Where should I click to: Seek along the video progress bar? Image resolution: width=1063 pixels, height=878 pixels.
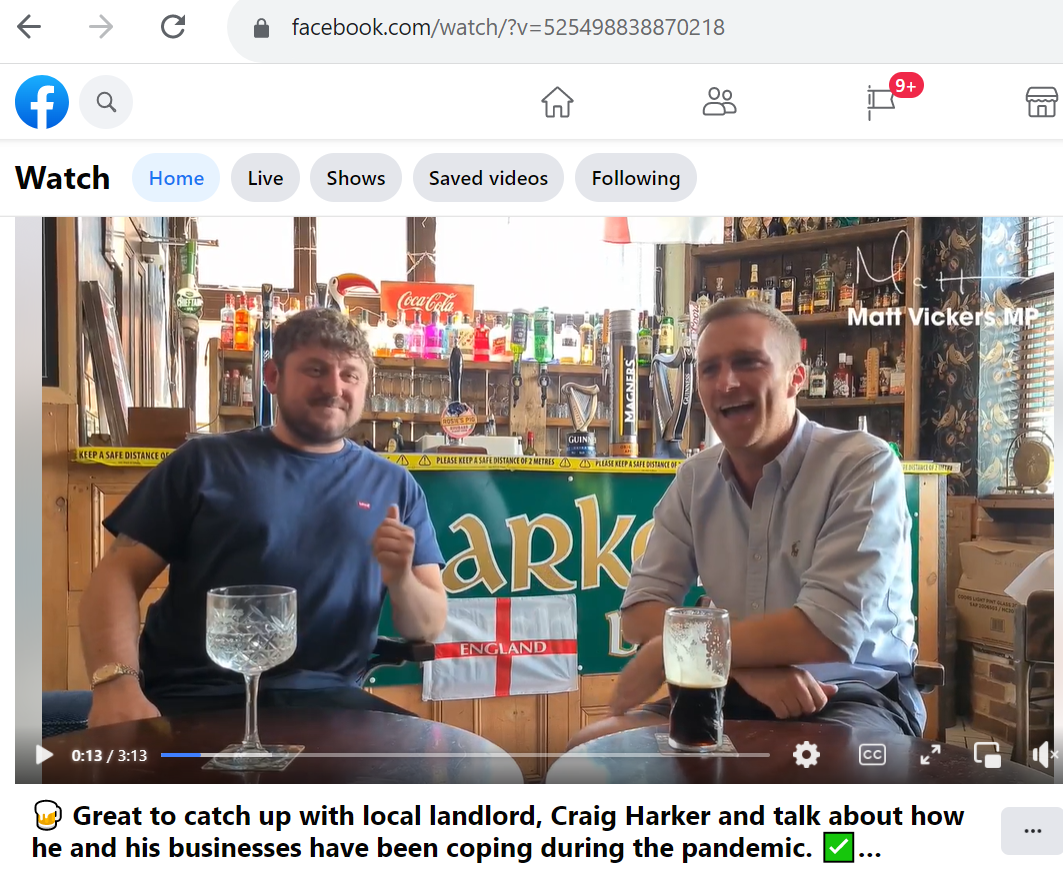tap(465, 755)
